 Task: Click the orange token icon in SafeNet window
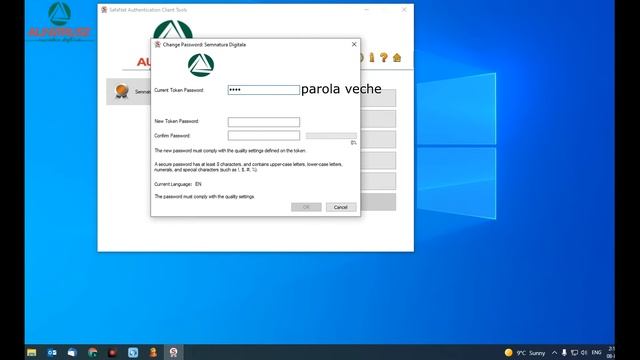click(x=122, y=91)
